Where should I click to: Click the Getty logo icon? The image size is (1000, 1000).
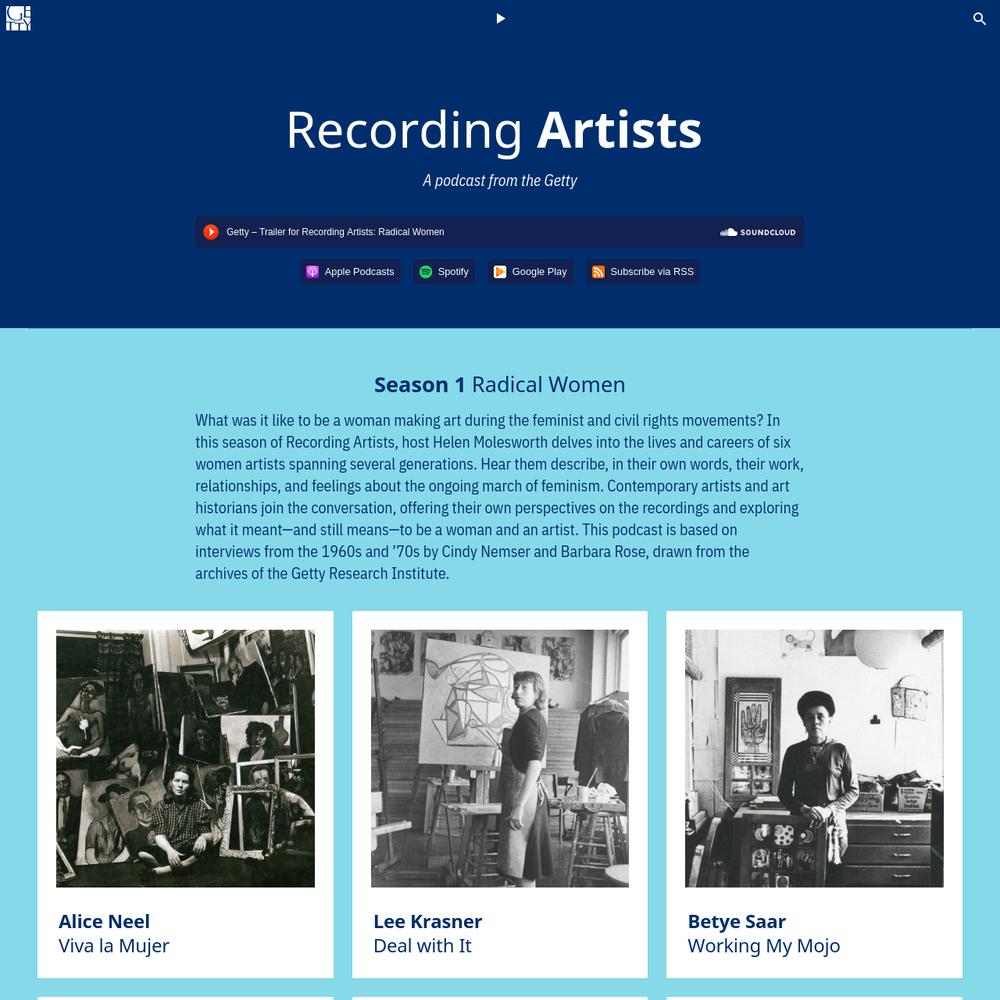click(x=18, y=18)
